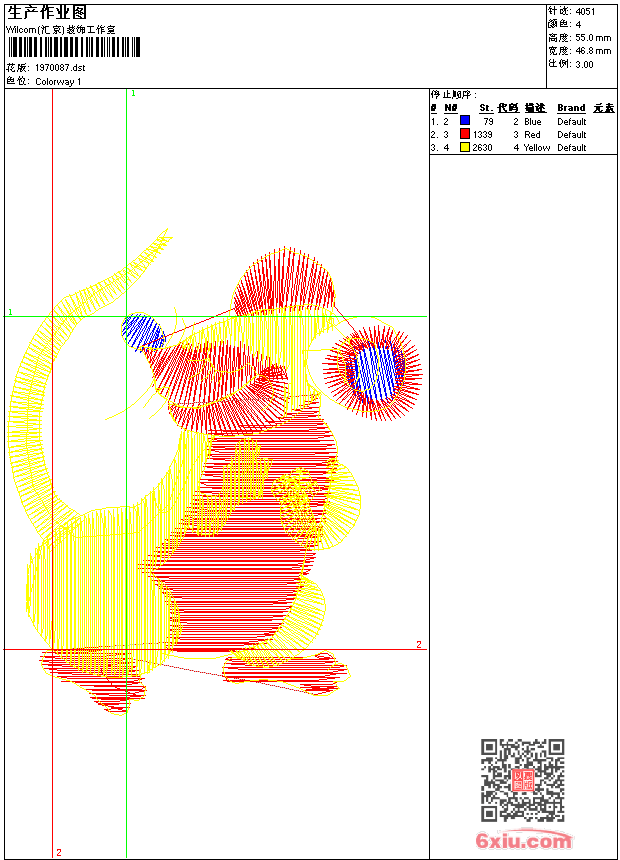Click the file name 1970087.dst
This screenshot has height=860, width=620.
tap(60, 68)
